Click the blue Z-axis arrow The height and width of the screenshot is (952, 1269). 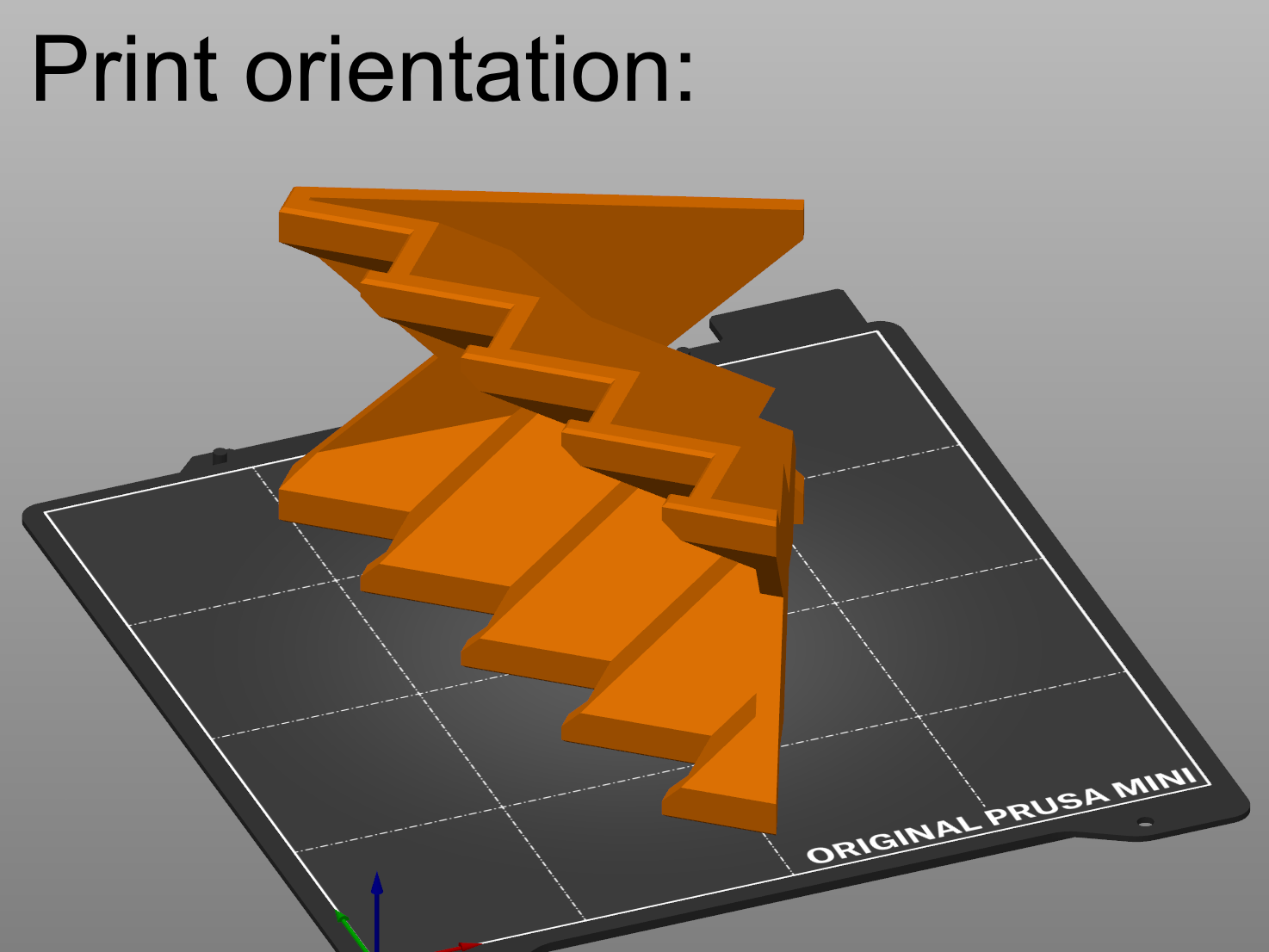(x=377, y=911)
